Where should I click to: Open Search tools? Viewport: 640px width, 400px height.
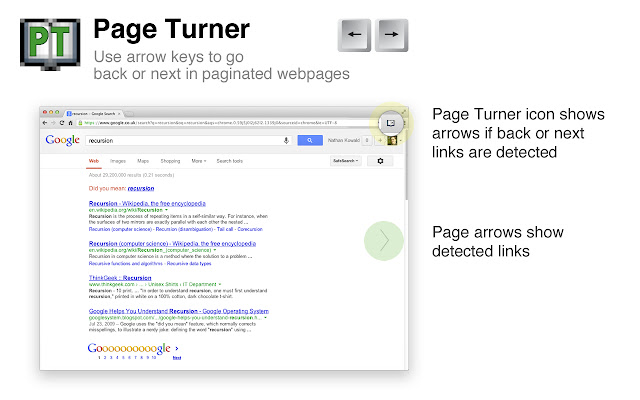229,161
